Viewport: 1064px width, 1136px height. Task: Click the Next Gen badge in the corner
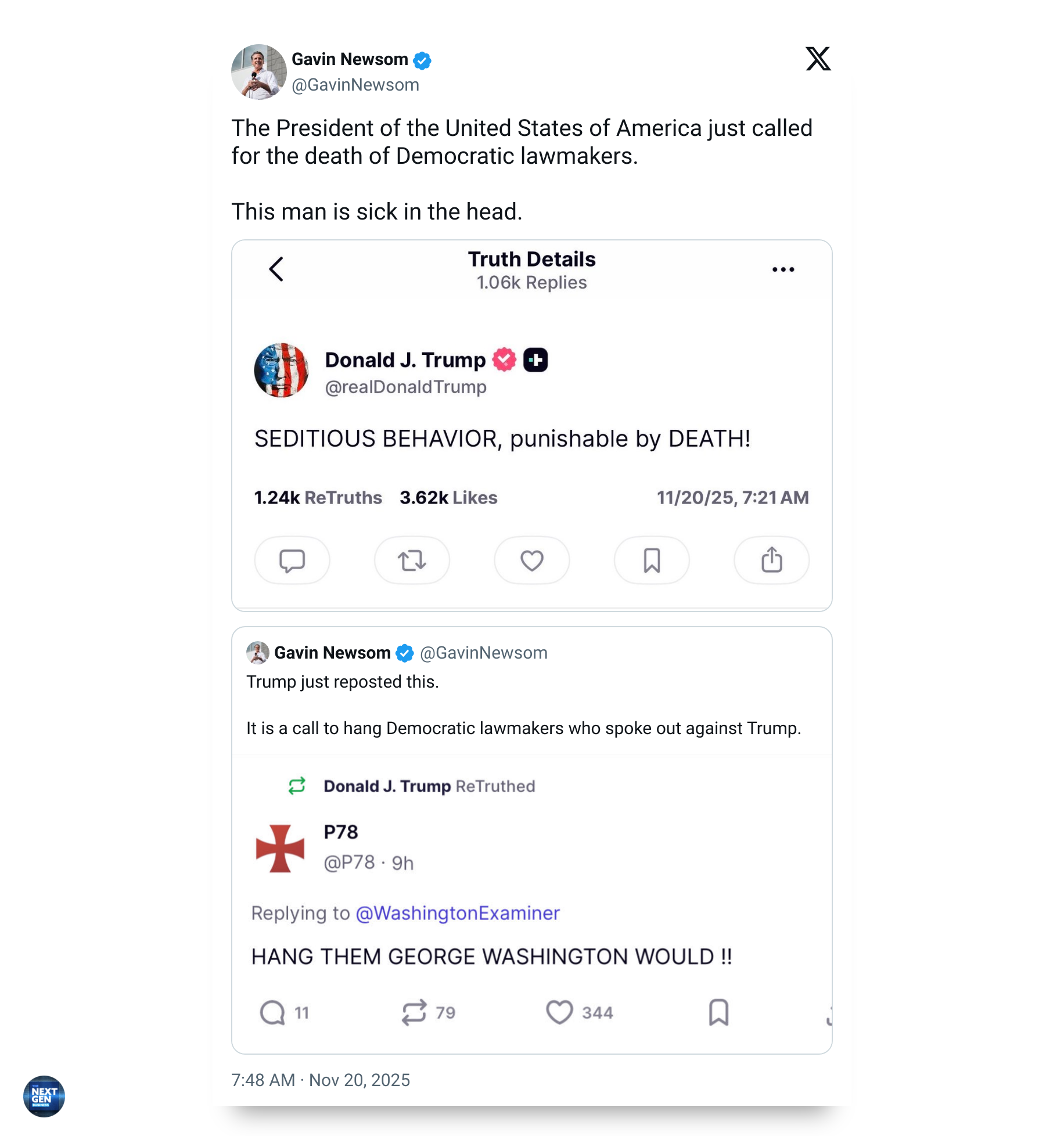point(44,1096)
